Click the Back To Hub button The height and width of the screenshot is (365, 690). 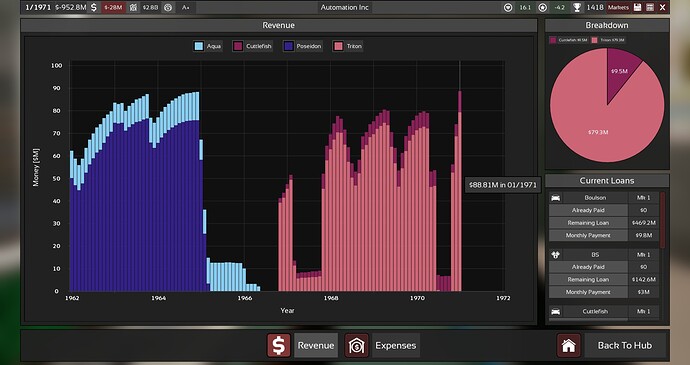click(624, 345)
